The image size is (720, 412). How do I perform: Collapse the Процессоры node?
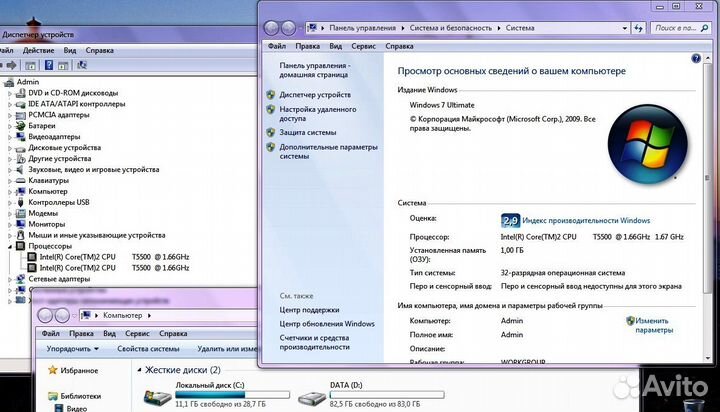click(x=10, y=247)
